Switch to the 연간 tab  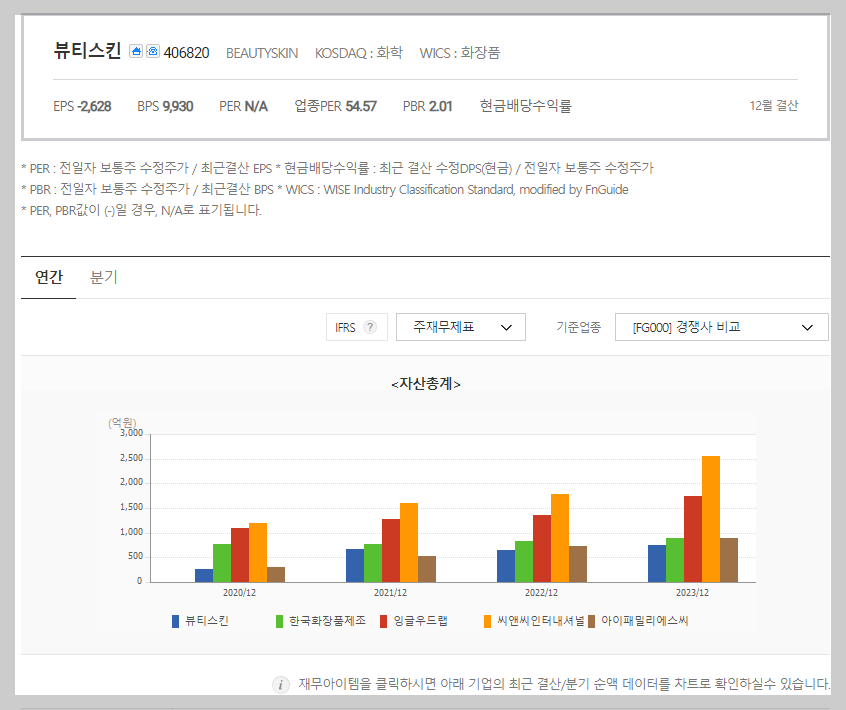49,277
